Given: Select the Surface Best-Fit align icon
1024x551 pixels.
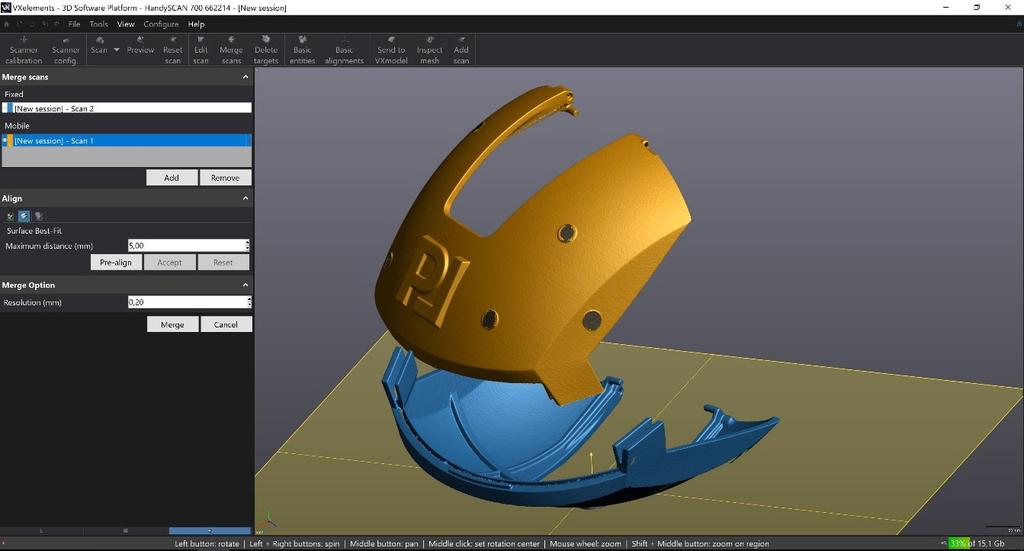Looking at the screenshot, I should coord(24,216).
